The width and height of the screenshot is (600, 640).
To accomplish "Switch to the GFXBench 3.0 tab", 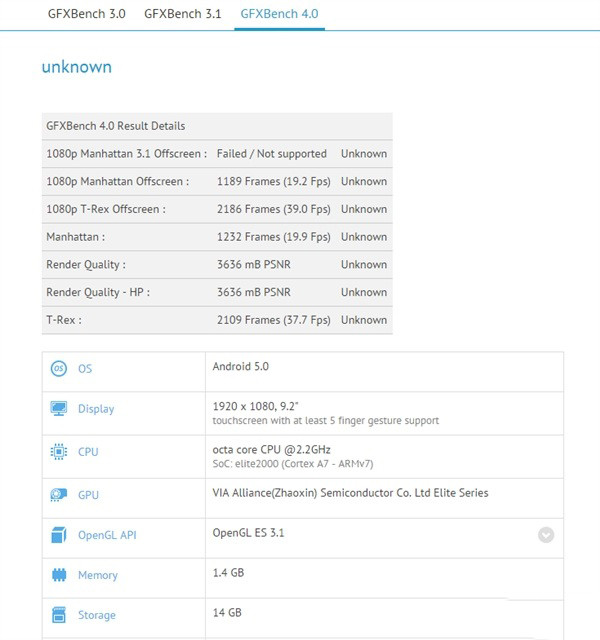I will pos(87,14).
